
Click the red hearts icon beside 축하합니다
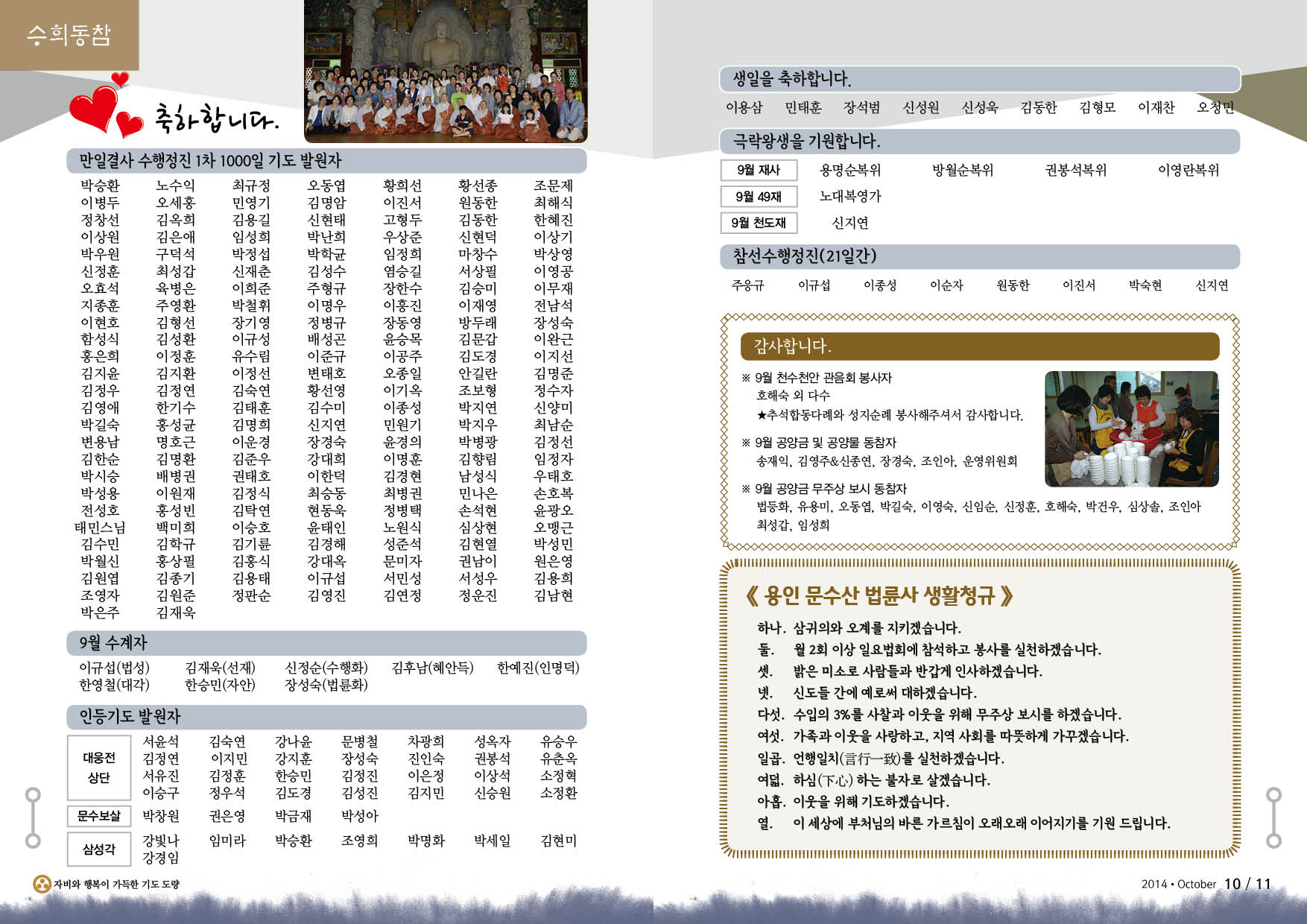coord(106,105)
